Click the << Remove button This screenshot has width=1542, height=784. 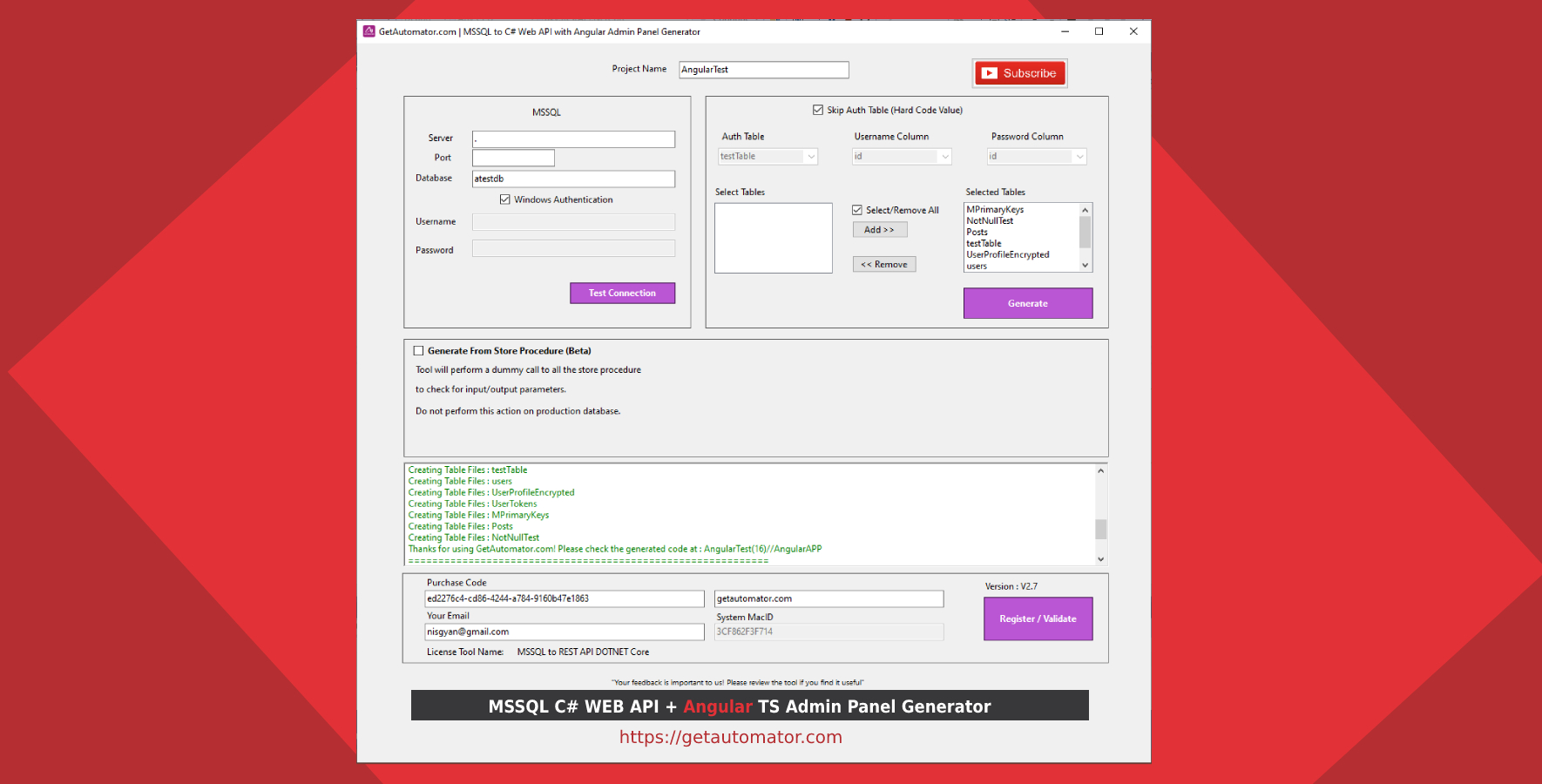[x=884, y=265]
